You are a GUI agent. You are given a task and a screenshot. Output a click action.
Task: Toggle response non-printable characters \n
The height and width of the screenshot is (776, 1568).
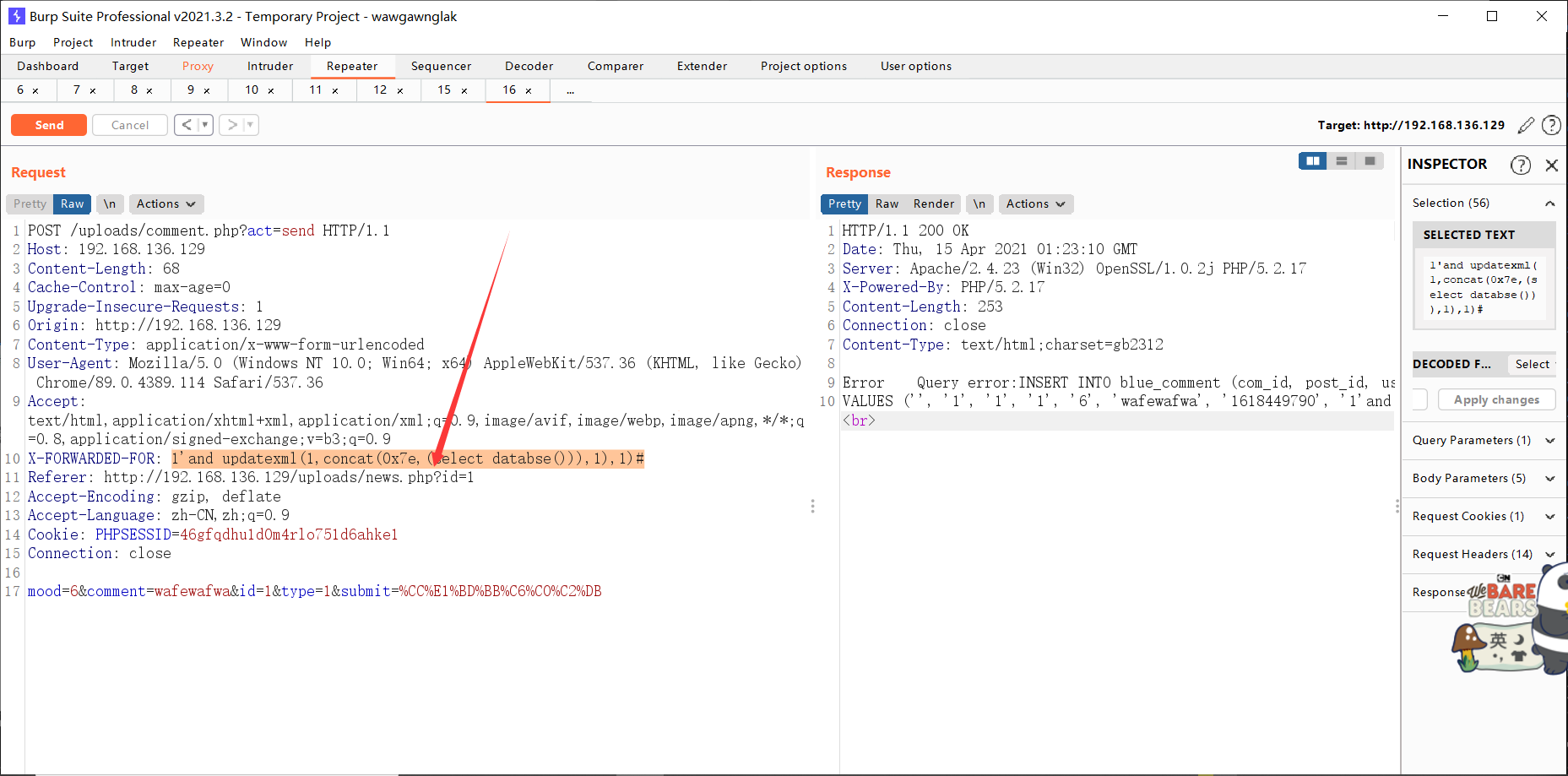pos(979,203)
